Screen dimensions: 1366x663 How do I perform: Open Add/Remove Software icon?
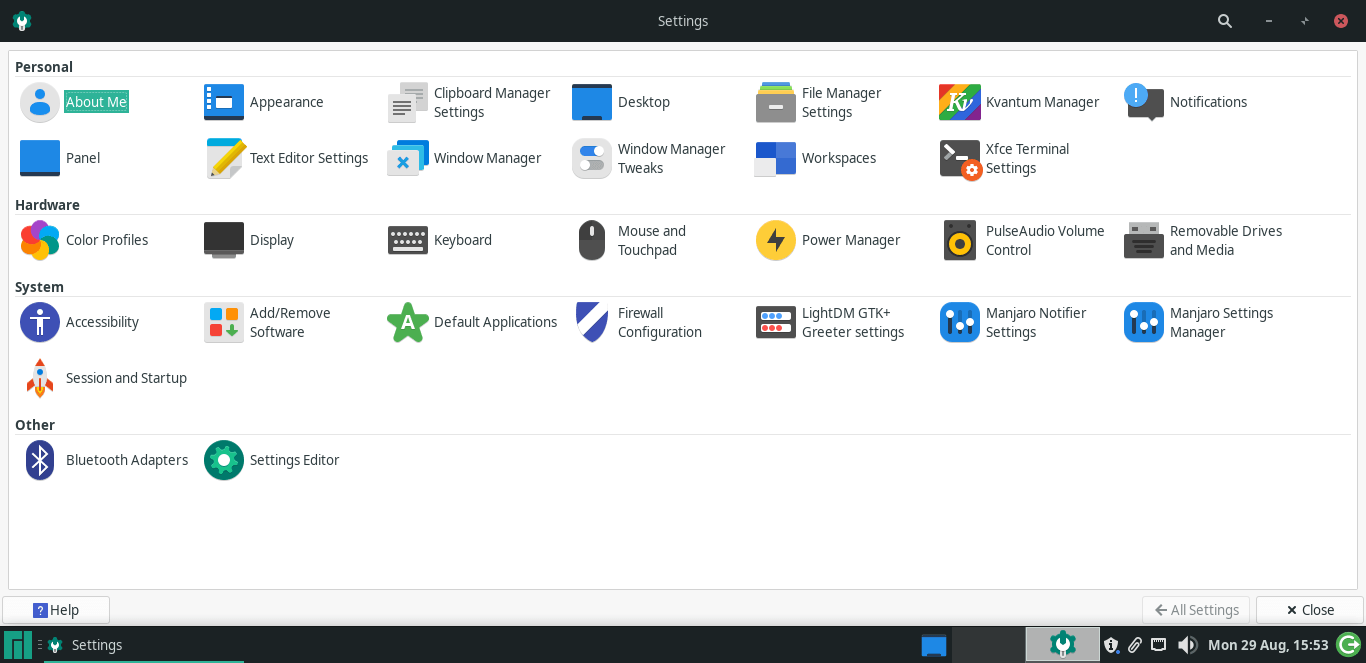tap(224, 322)
